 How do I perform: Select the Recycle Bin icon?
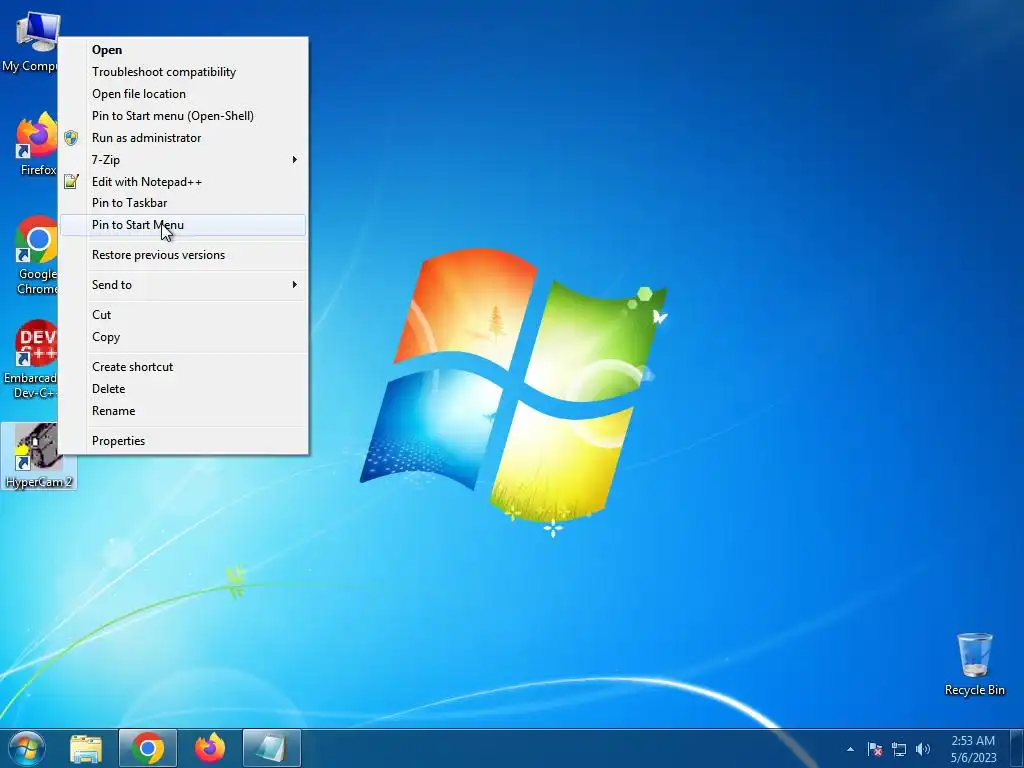[x=974, y=664]
